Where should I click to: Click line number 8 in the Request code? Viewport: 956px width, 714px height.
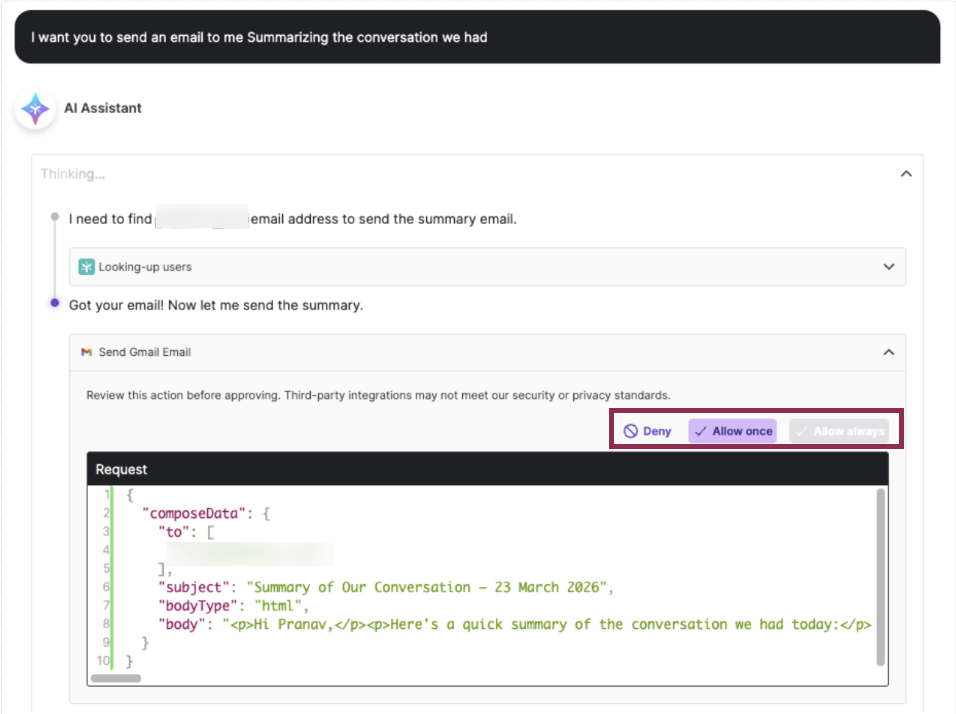point(106,624)
